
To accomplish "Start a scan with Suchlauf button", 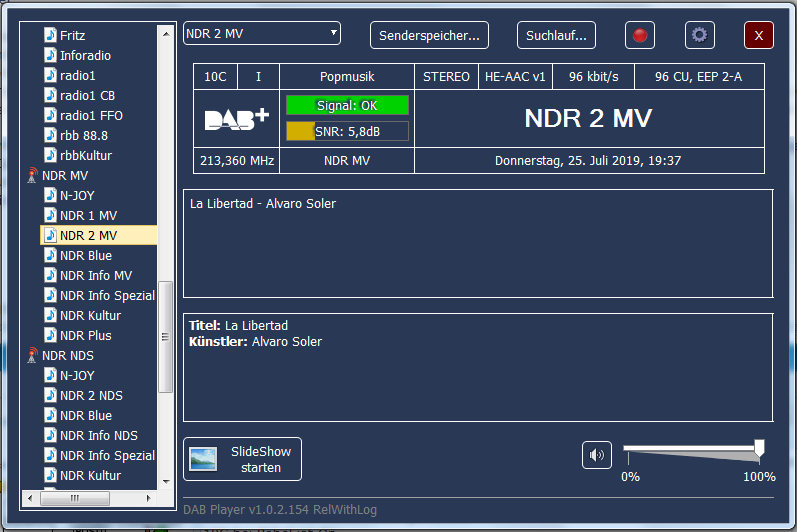I will pos(556,35).
